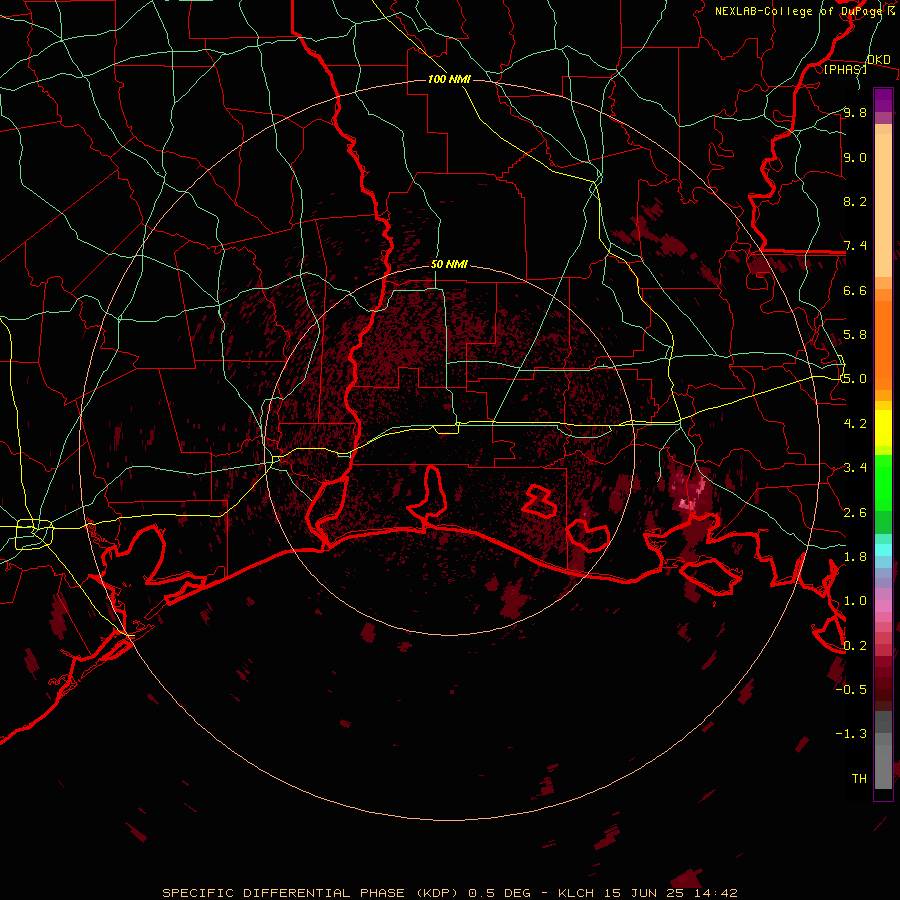This screenshot has height=900, width=900.
Task: Click the NEXLAB-College of DuPage credit text
Action: pos(800,11)
